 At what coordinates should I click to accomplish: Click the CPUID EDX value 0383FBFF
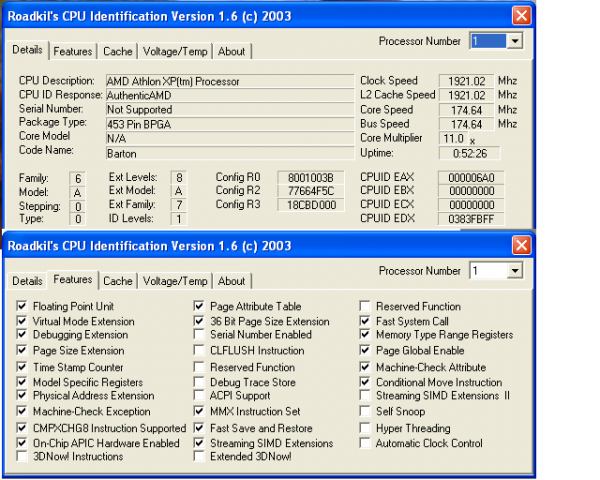(471, 219)
